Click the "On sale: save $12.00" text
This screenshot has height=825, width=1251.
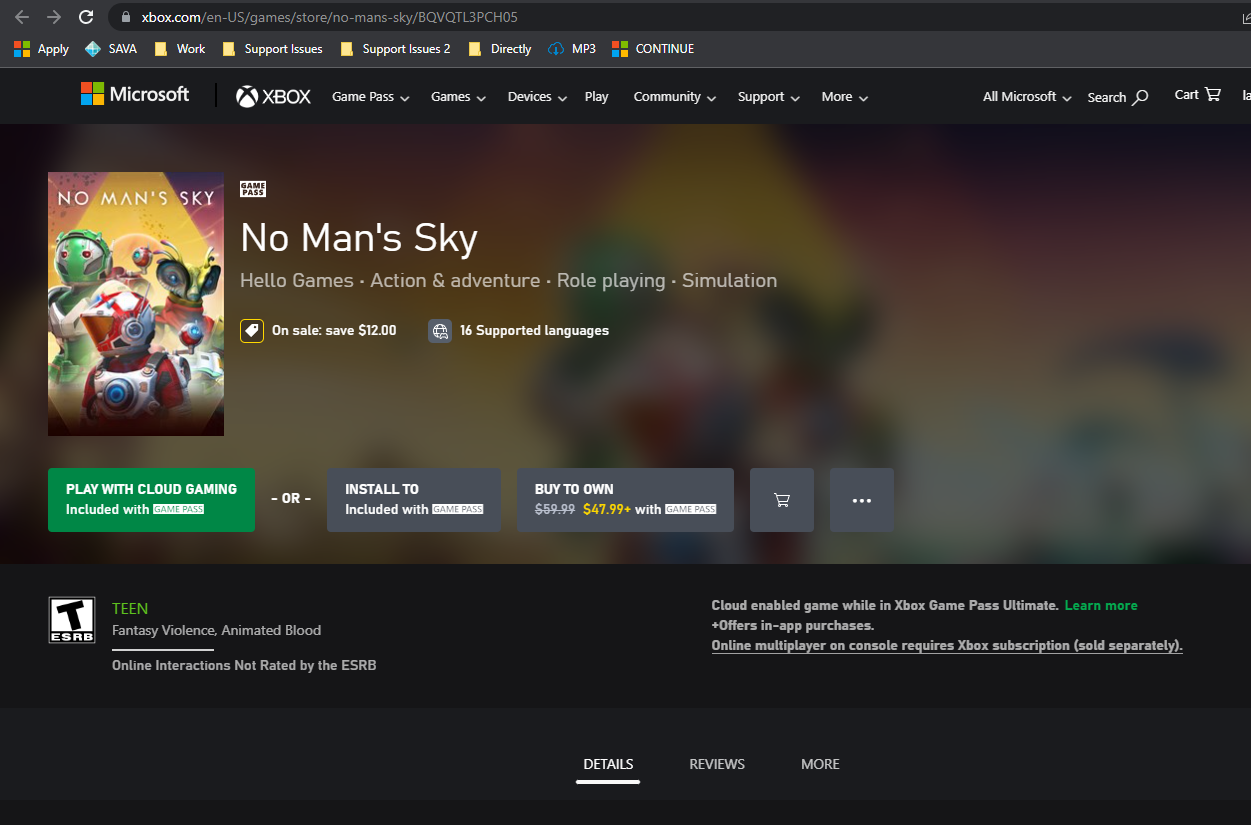(334, 331)
